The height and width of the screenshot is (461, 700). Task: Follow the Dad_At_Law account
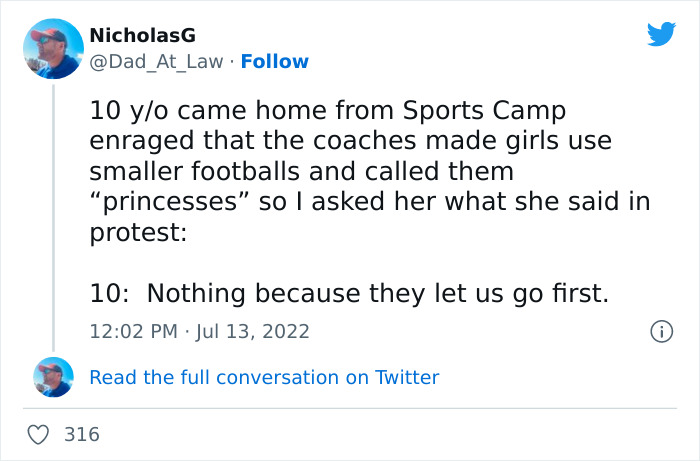(x=275, y=61)
